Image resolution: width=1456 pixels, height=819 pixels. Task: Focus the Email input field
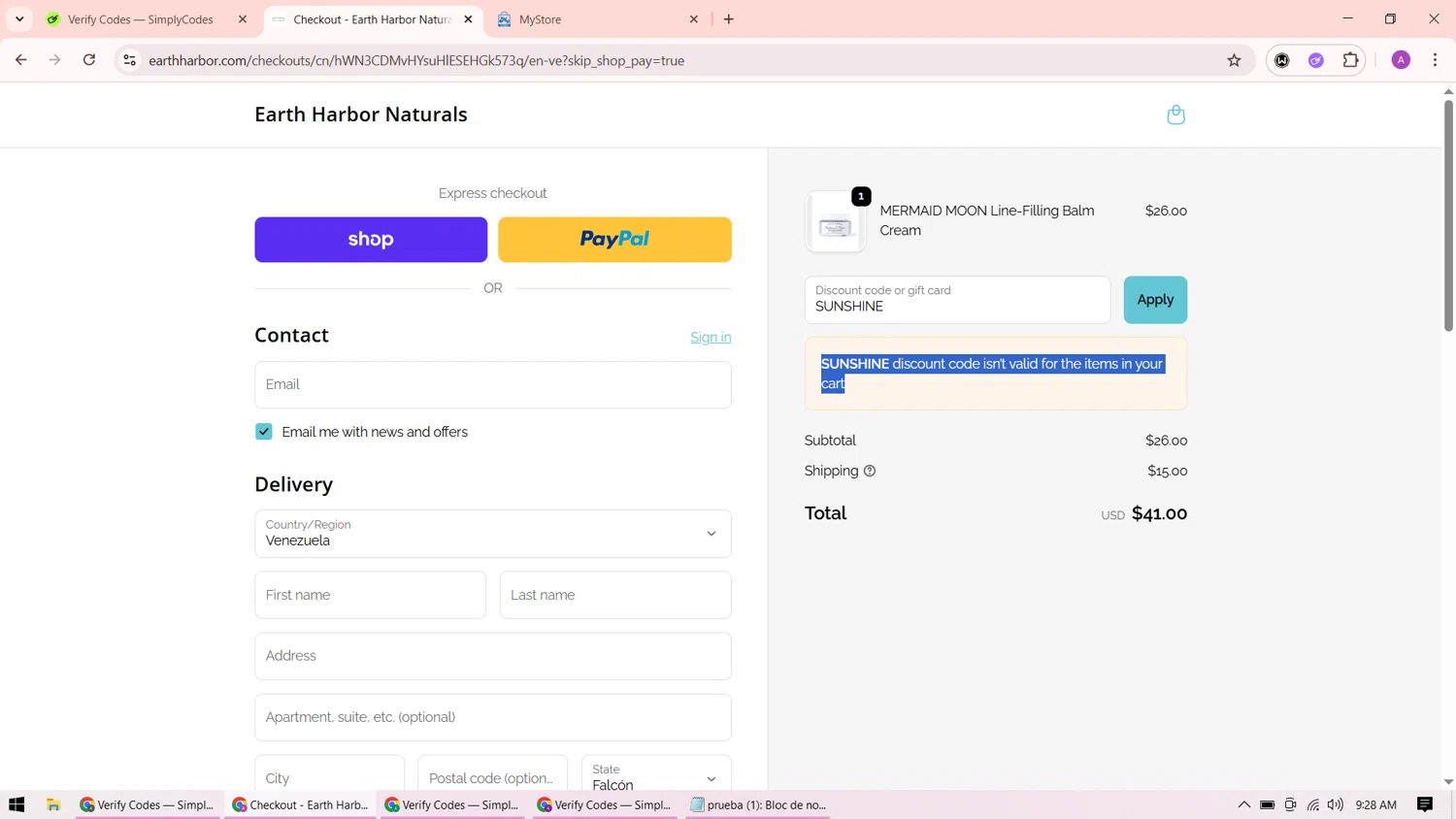[493, 385]
